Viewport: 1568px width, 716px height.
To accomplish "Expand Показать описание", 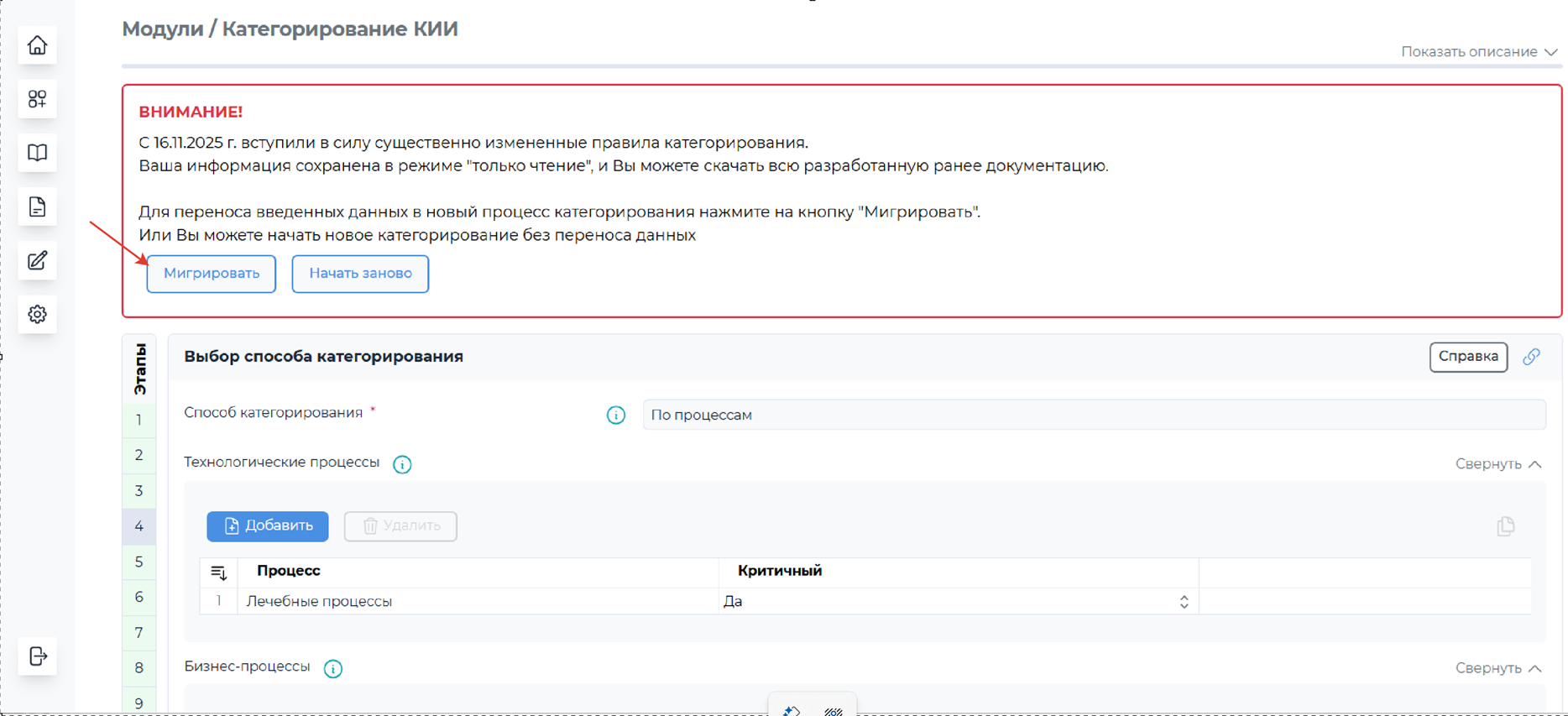I will pos(1479,52).
